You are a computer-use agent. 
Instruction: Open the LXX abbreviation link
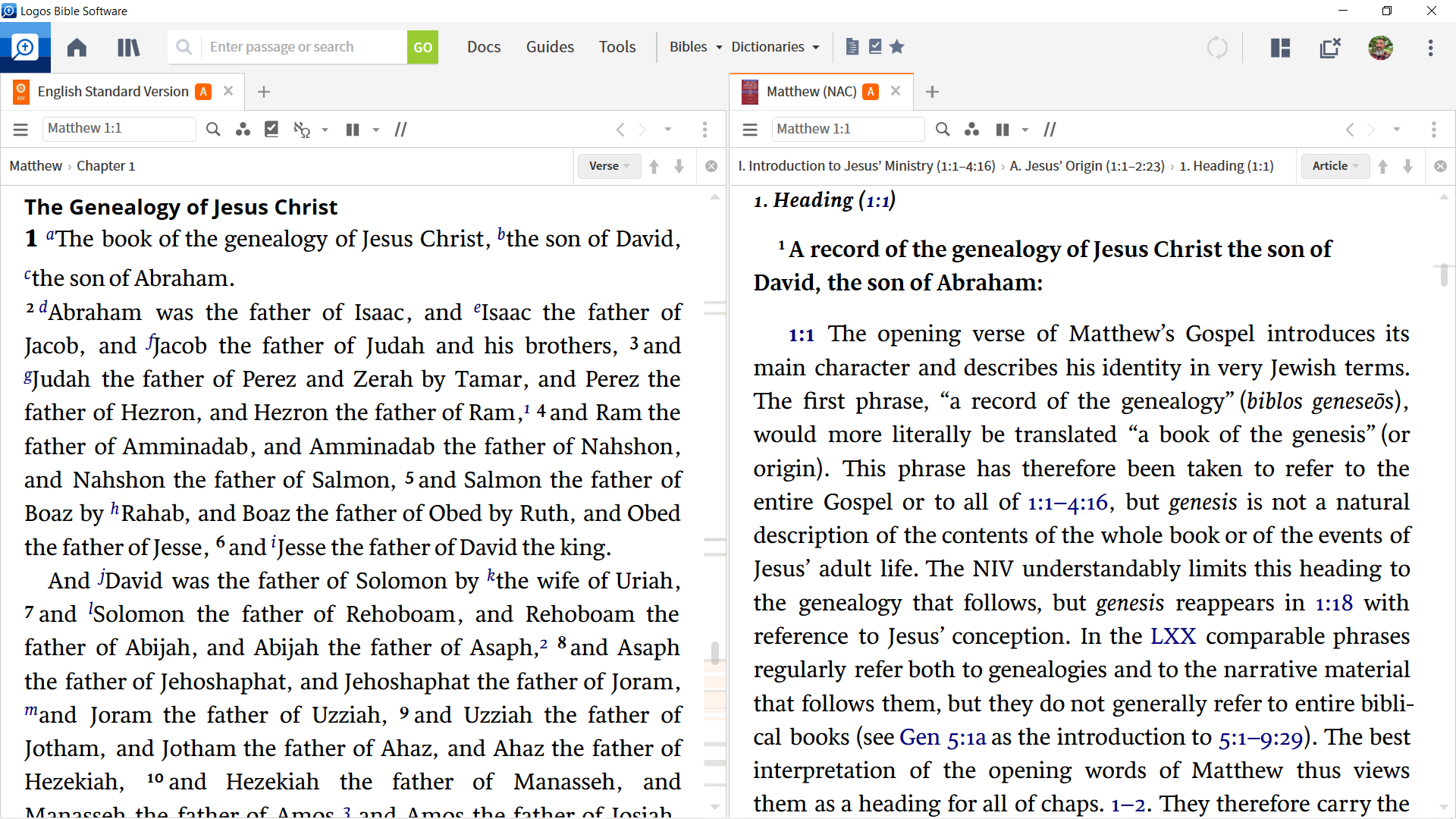[x=1173, y=636]
